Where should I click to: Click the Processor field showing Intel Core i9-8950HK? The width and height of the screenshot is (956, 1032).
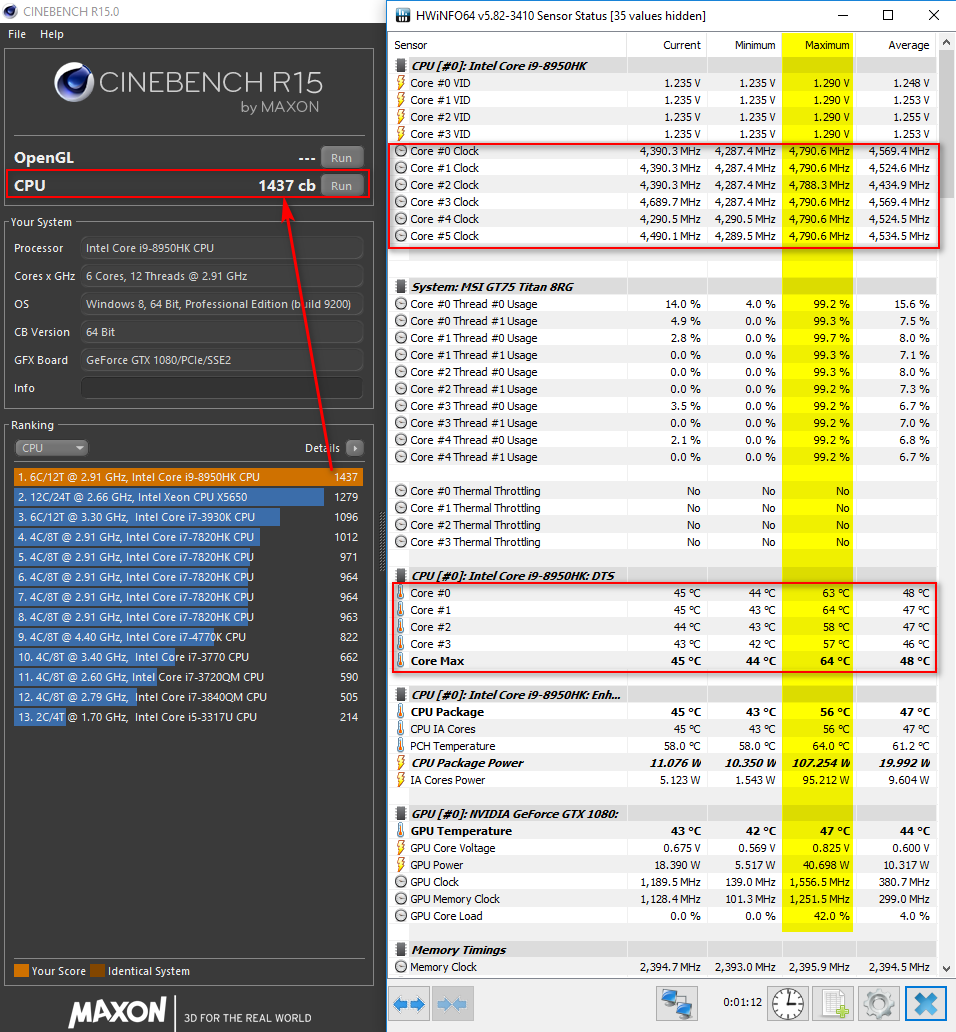pyautogui.click(x=222, y=248)
